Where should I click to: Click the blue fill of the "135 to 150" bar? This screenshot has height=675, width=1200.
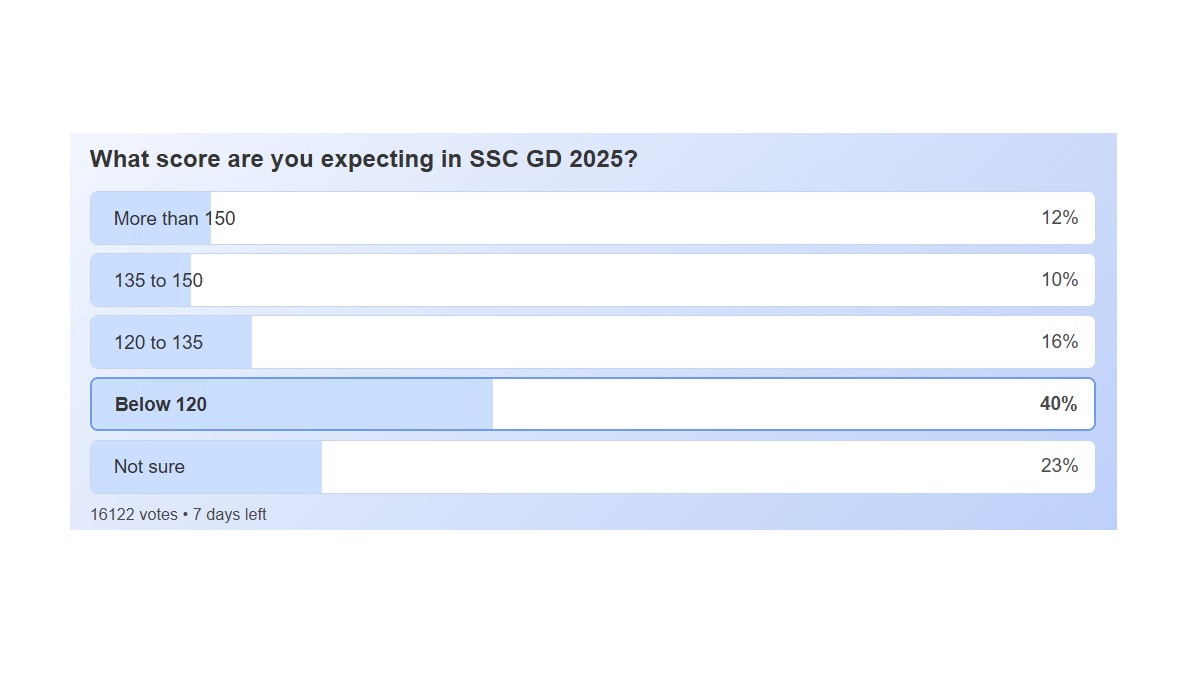coord(102,295)
